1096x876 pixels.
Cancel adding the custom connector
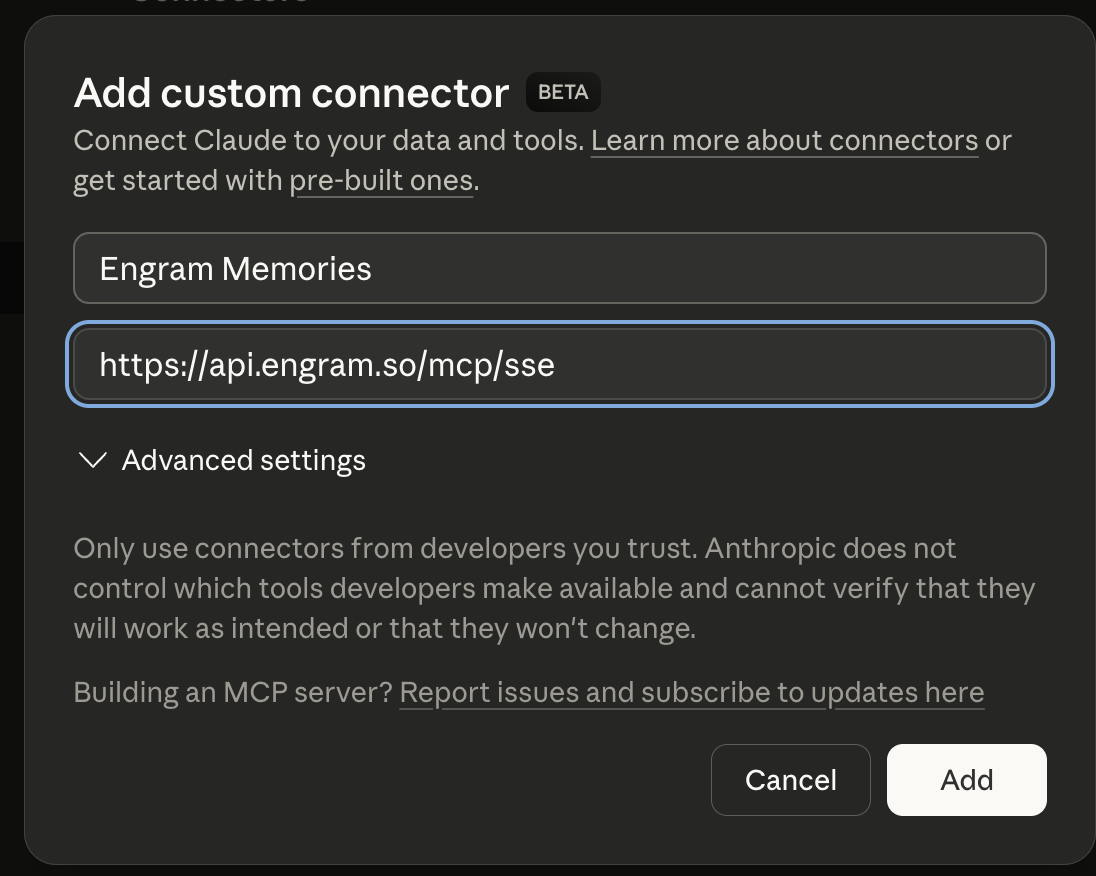tap(790, 780)
